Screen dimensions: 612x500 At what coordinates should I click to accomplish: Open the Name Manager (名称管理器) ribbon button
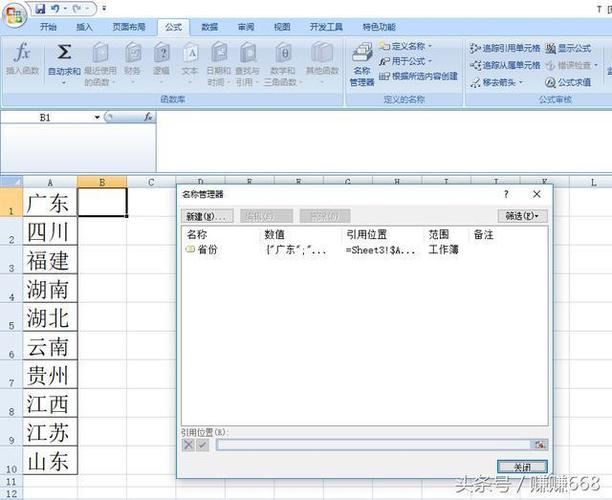point(362,64)
